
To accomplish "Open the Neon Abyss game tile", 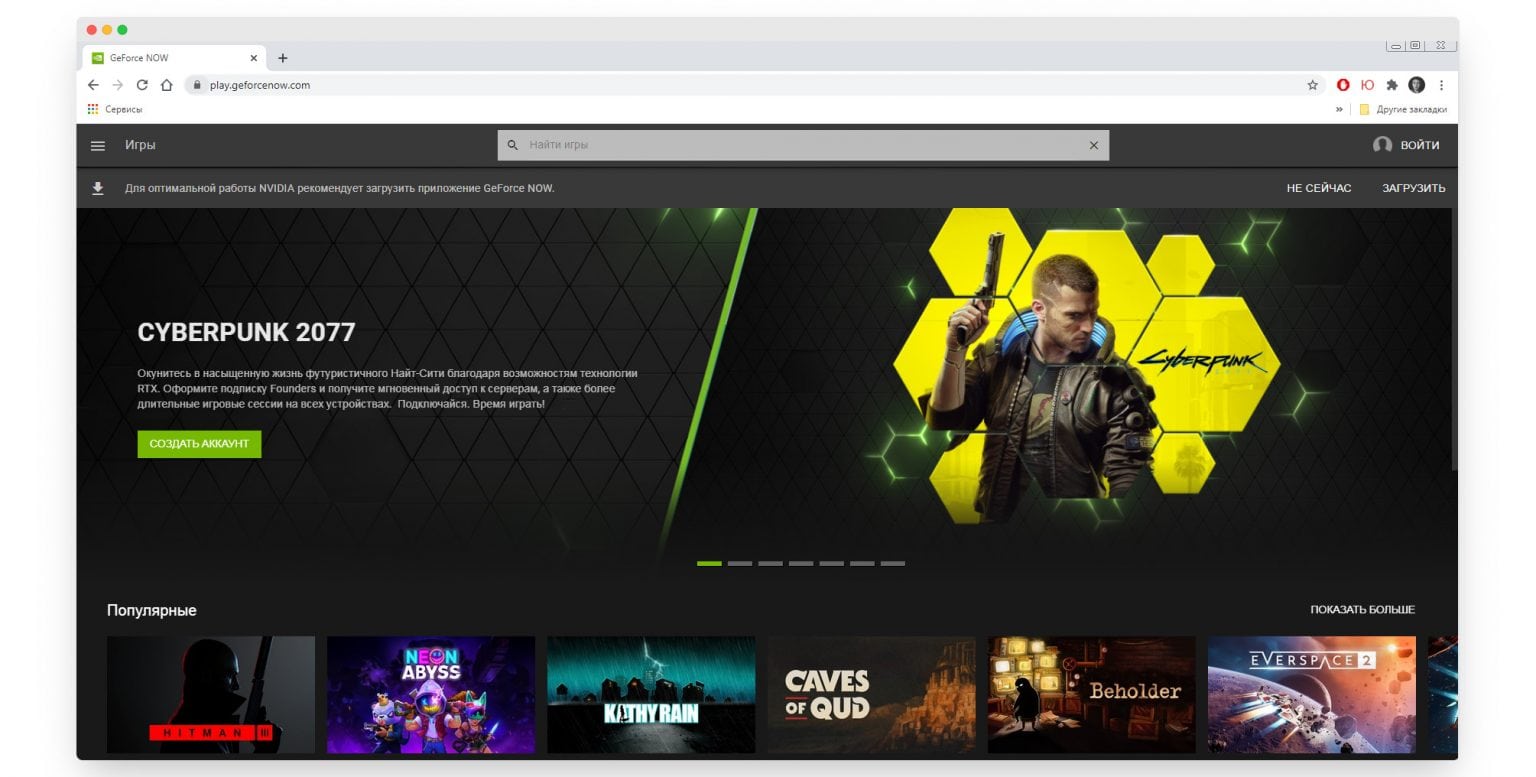I will (431, 695).
